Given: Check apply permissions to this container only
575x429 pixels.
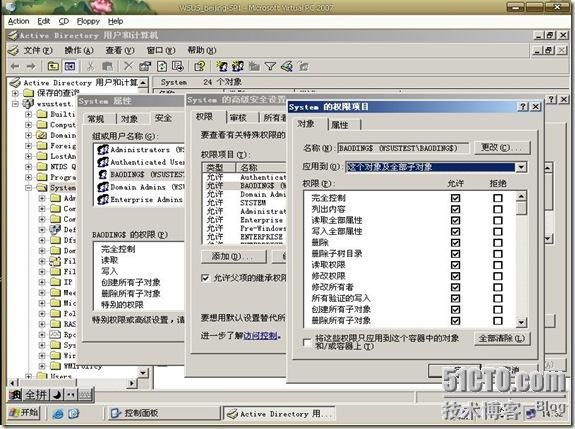Looking at the screenshot, I should coord(307,342).
